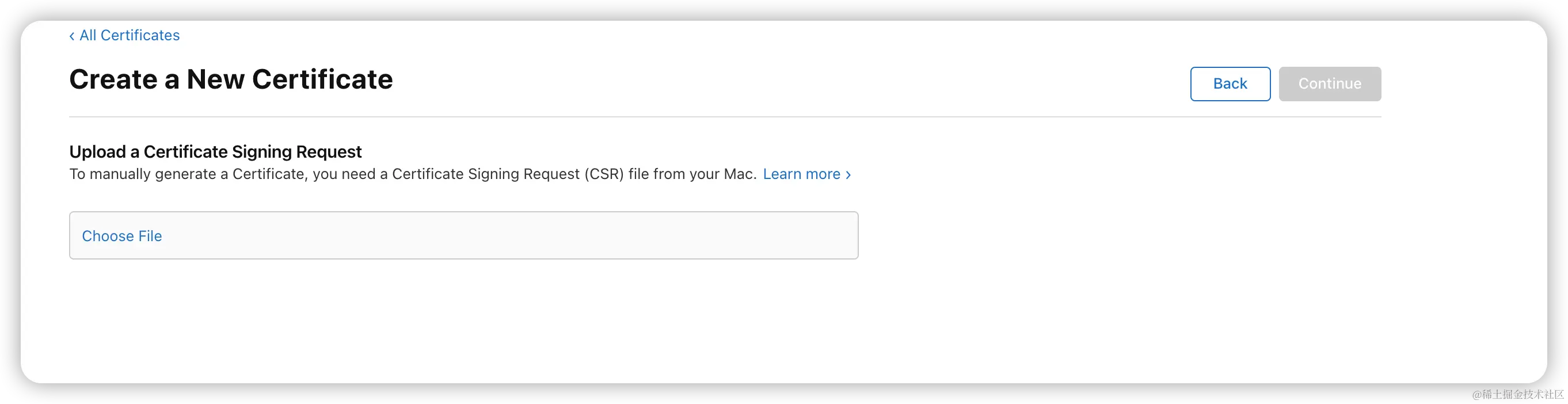This screenshot has width=1568, height=404.
Task: Select the blue Choose File text
Action: [x=121, y=236]
